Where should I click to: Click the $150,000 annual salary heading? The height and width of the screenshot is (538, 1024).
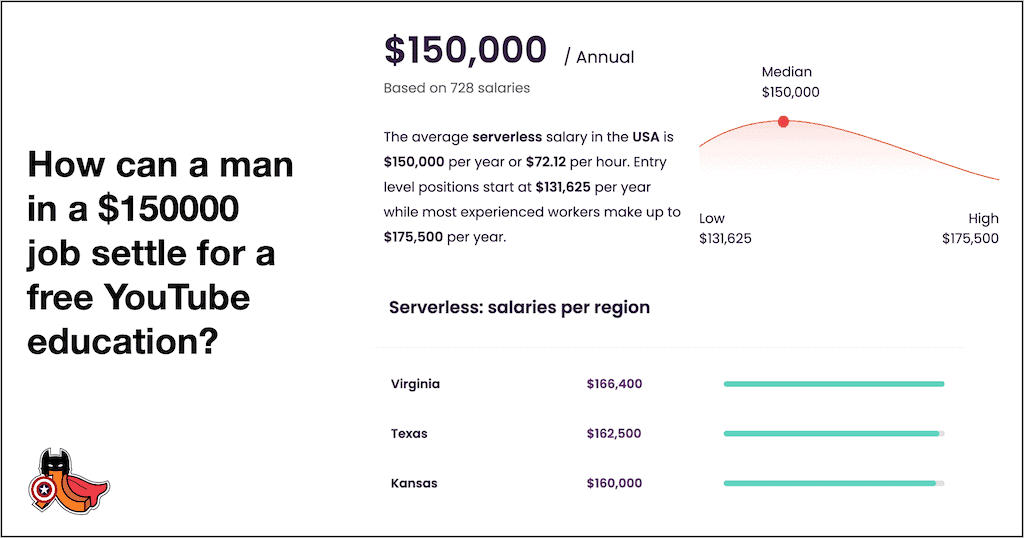pos(465,50)
